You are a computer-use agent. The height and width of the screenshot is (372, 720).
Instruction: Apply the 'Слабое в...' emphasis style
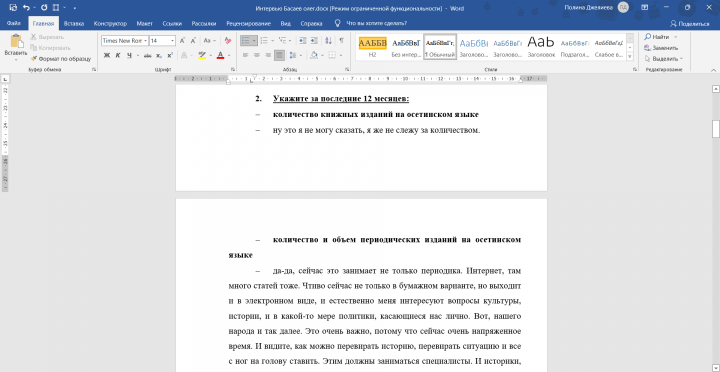click(609, 47)
